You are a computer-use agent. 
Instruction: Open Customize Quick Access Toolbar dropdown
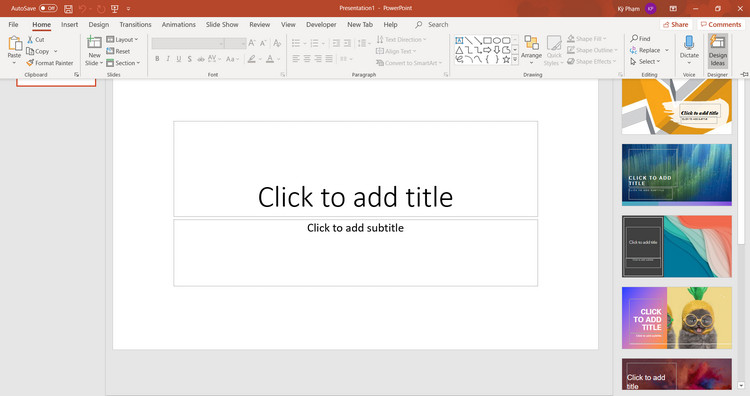pos(129,9)
